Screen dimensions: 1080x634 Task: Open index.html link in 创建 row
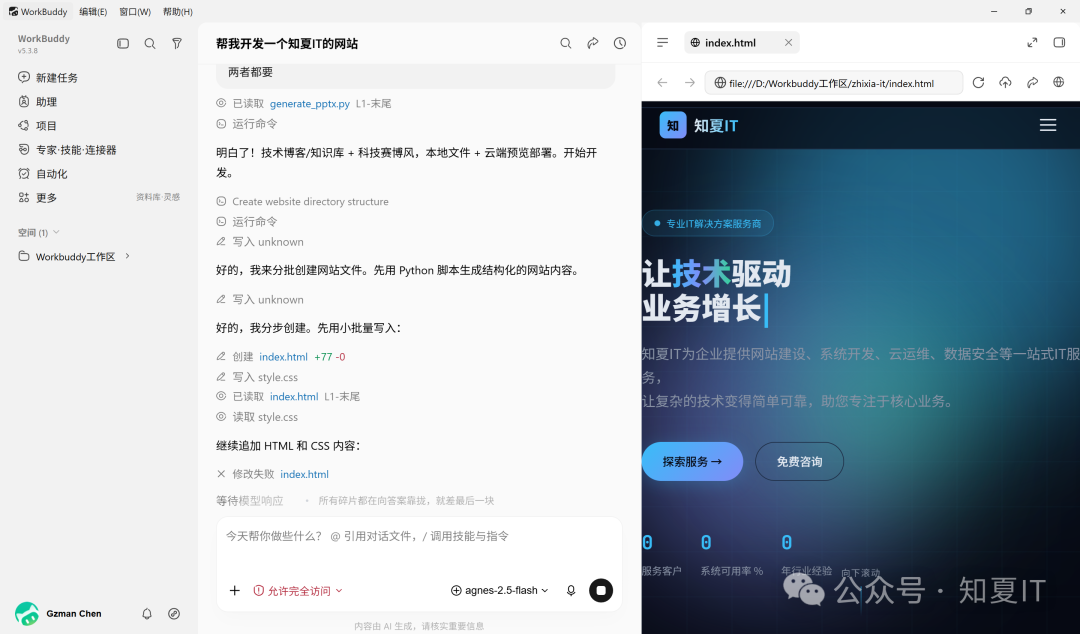(x=284, y=356)
